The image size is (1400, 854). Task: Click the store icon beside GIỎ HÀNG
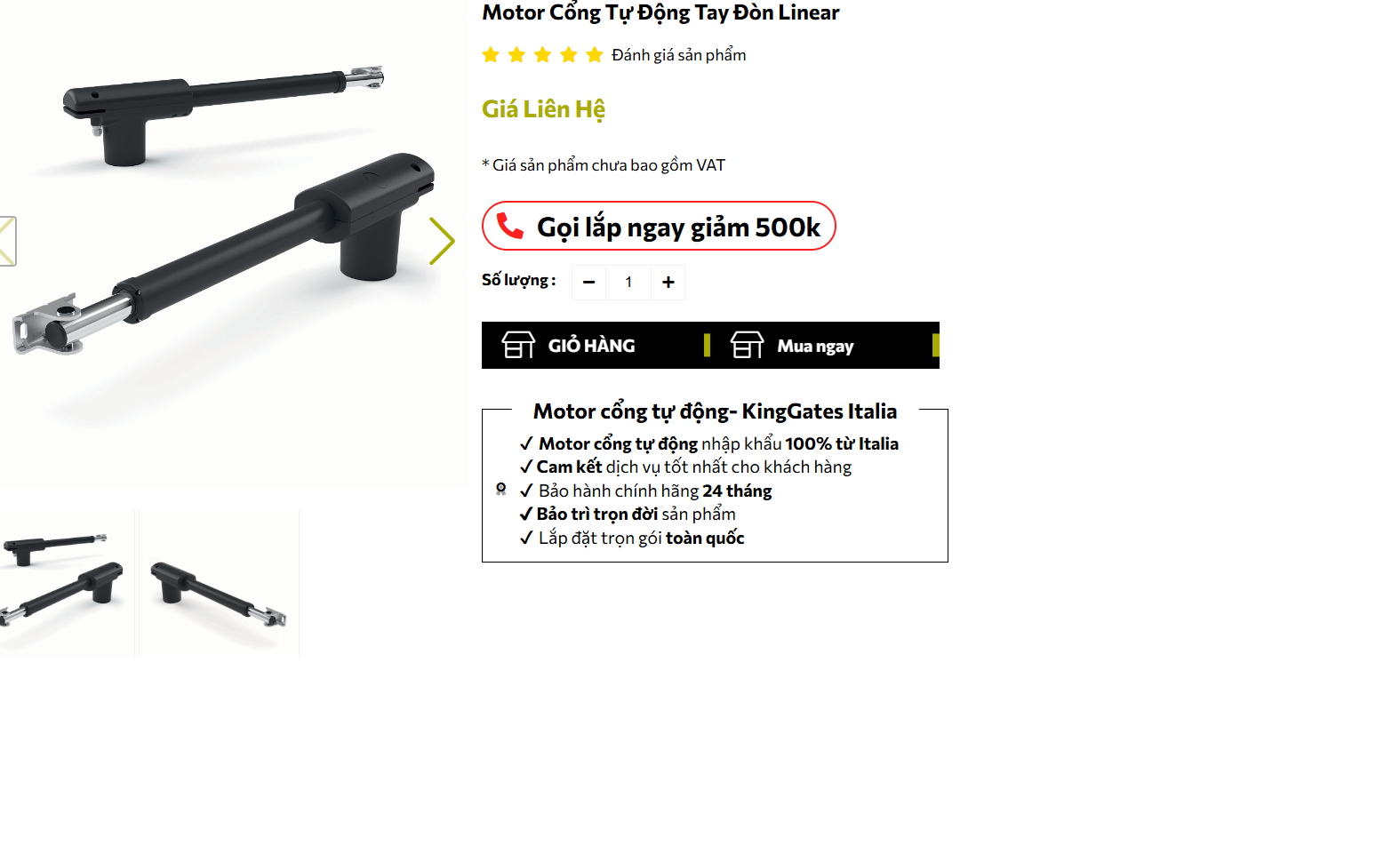(518, 345)
